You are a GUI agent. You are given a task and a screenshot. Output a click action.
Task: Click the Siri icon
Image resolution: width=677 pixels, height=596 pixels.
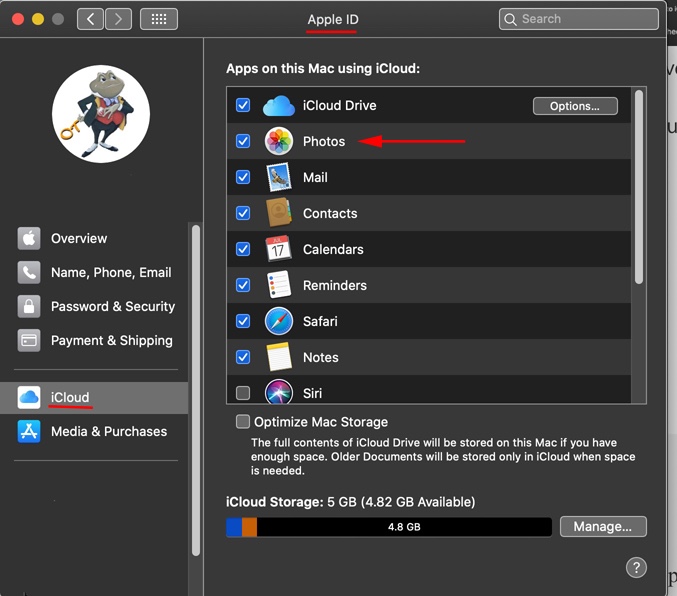(278, 392)
